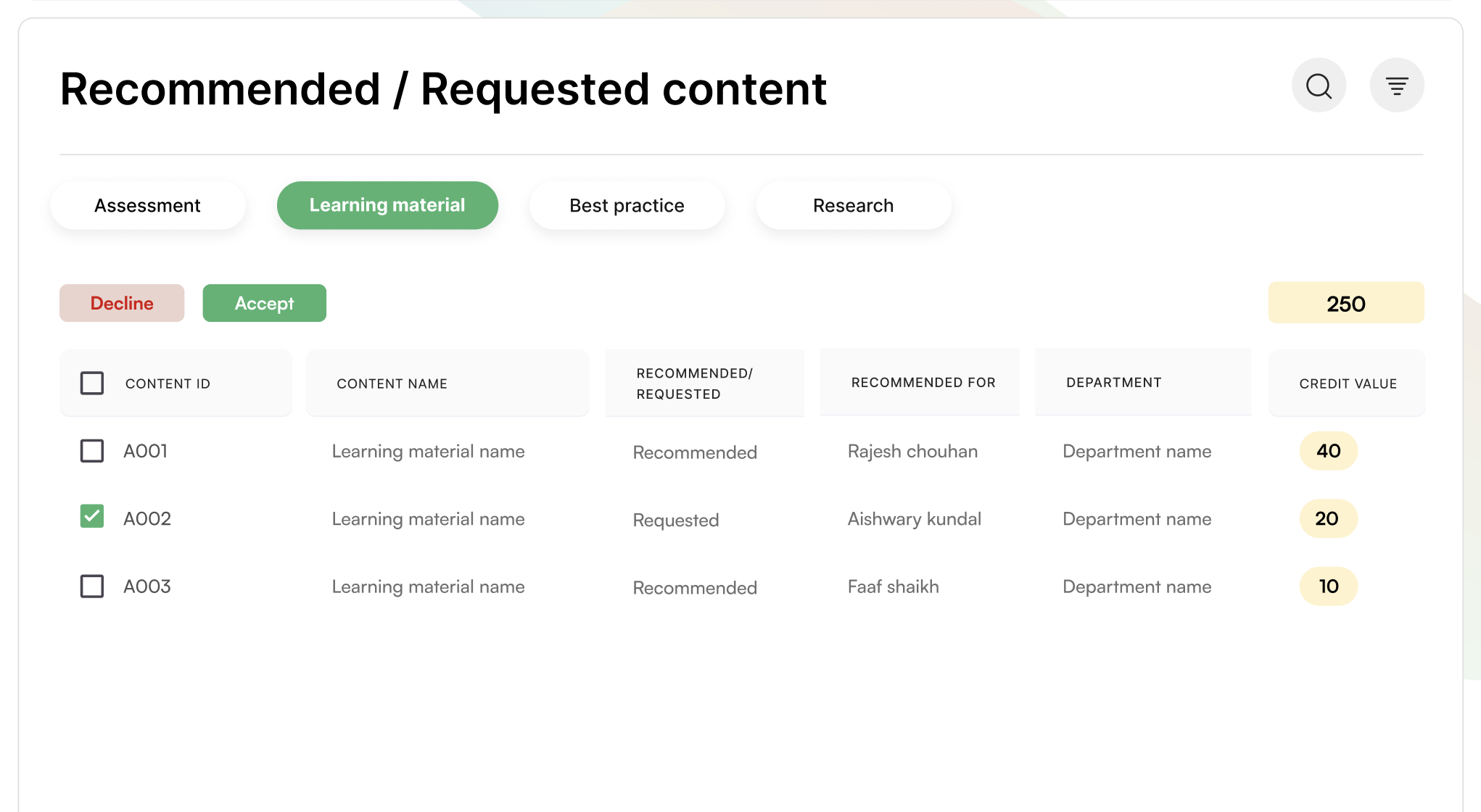Switch to the Assessment tab
The image size is (1481, 812).
tap(147, 206)
